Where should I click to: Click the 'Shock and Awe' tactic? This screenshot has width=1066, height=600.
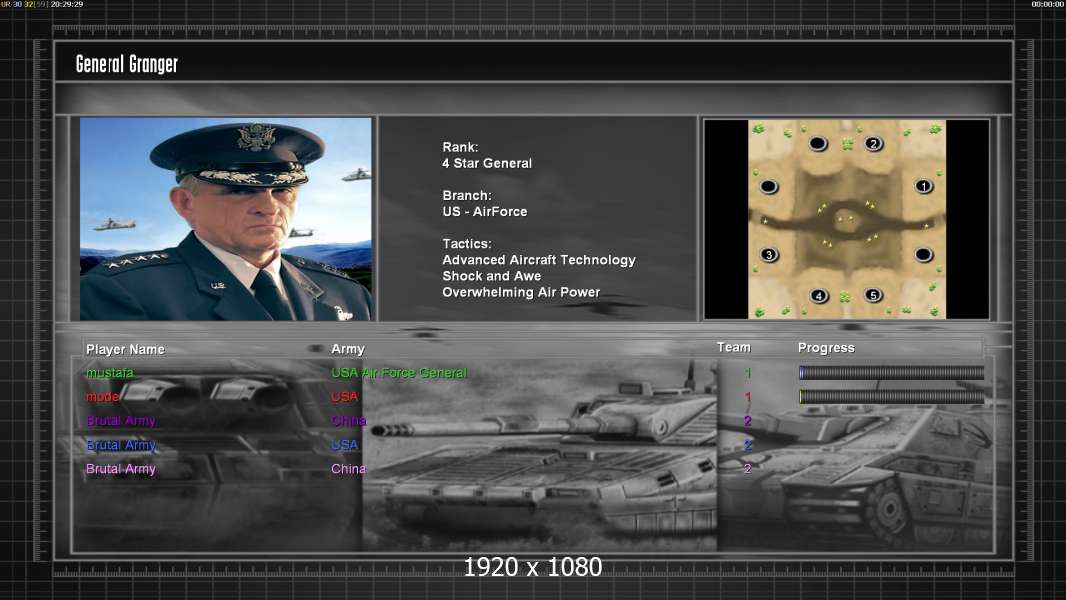(492, 276)
